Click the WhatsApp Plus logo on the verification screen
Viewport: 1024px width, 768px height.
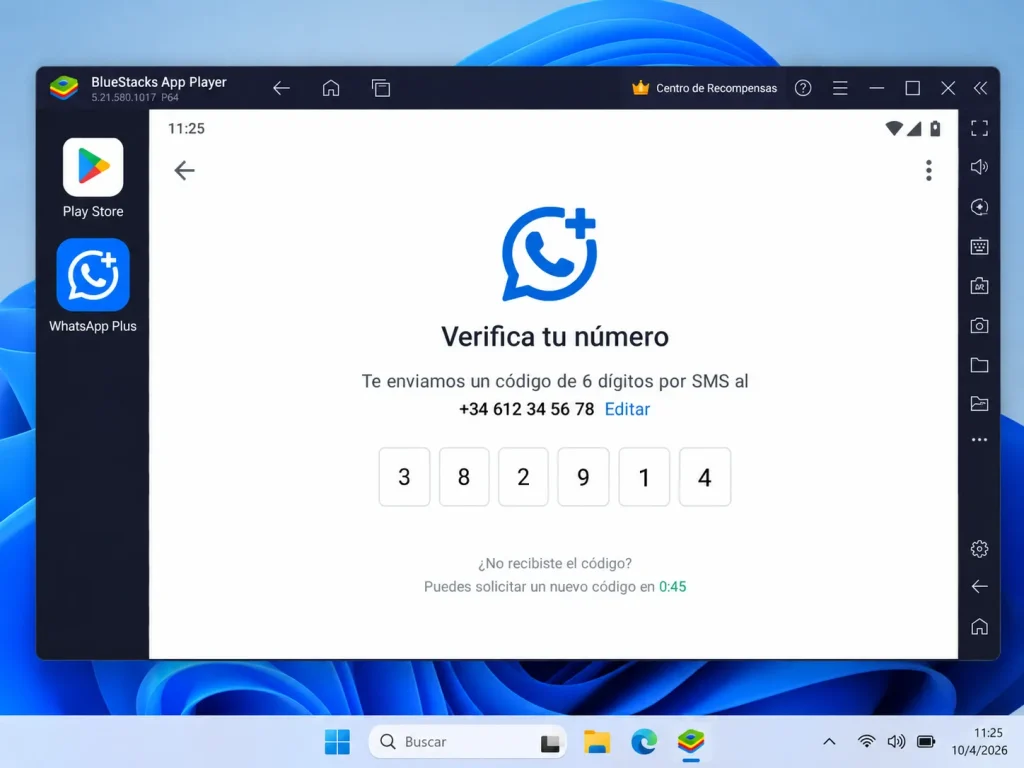coord(549,254)
